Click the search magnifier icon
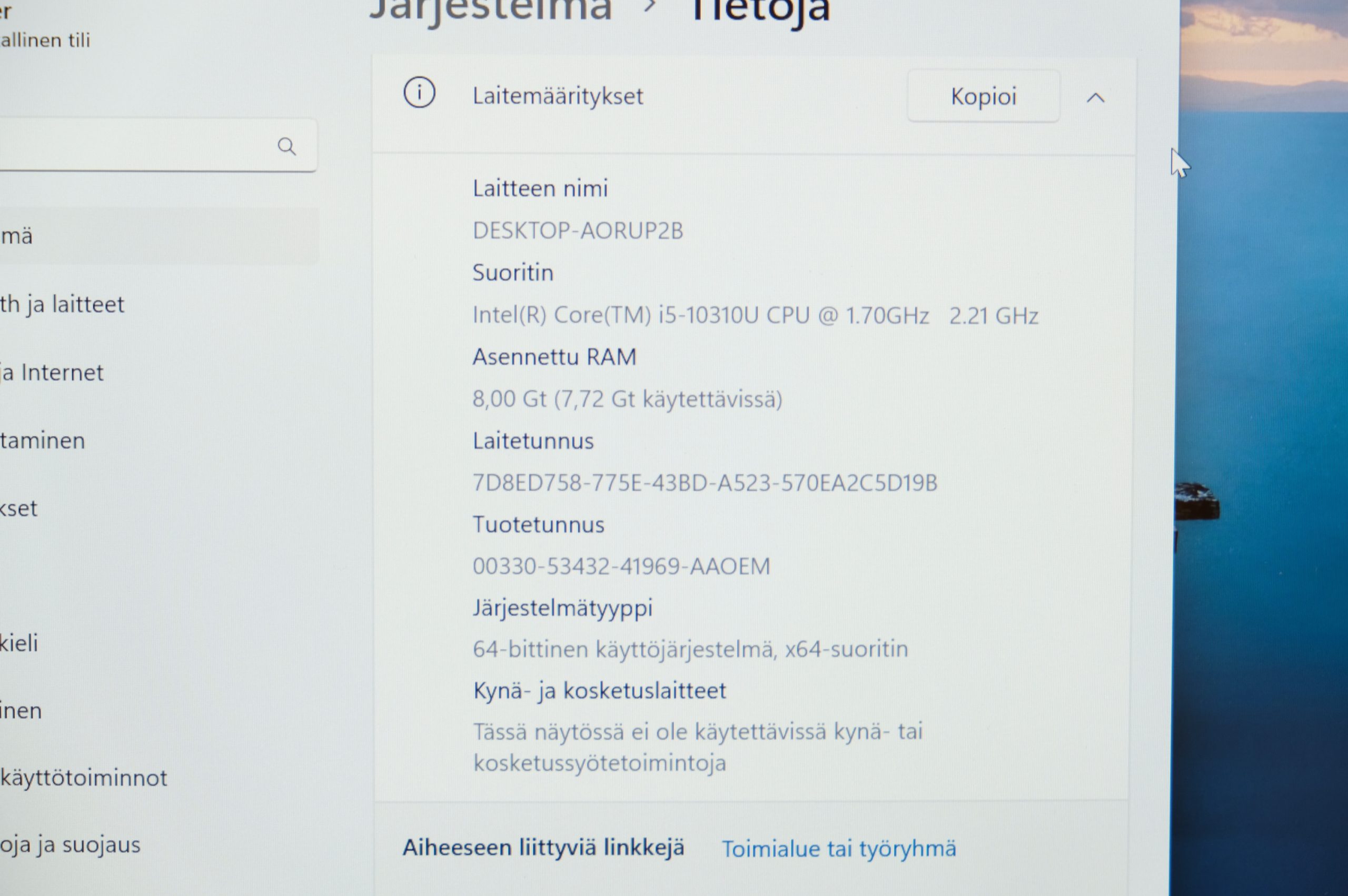This screenshot has height=896, width=1348. point(287,147)
